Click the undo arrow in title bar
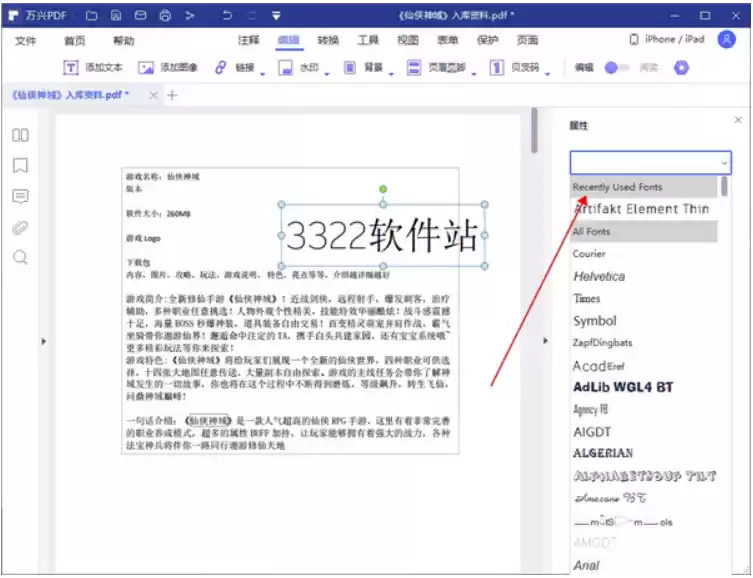753x578 pixels. (x=228, y=16)
